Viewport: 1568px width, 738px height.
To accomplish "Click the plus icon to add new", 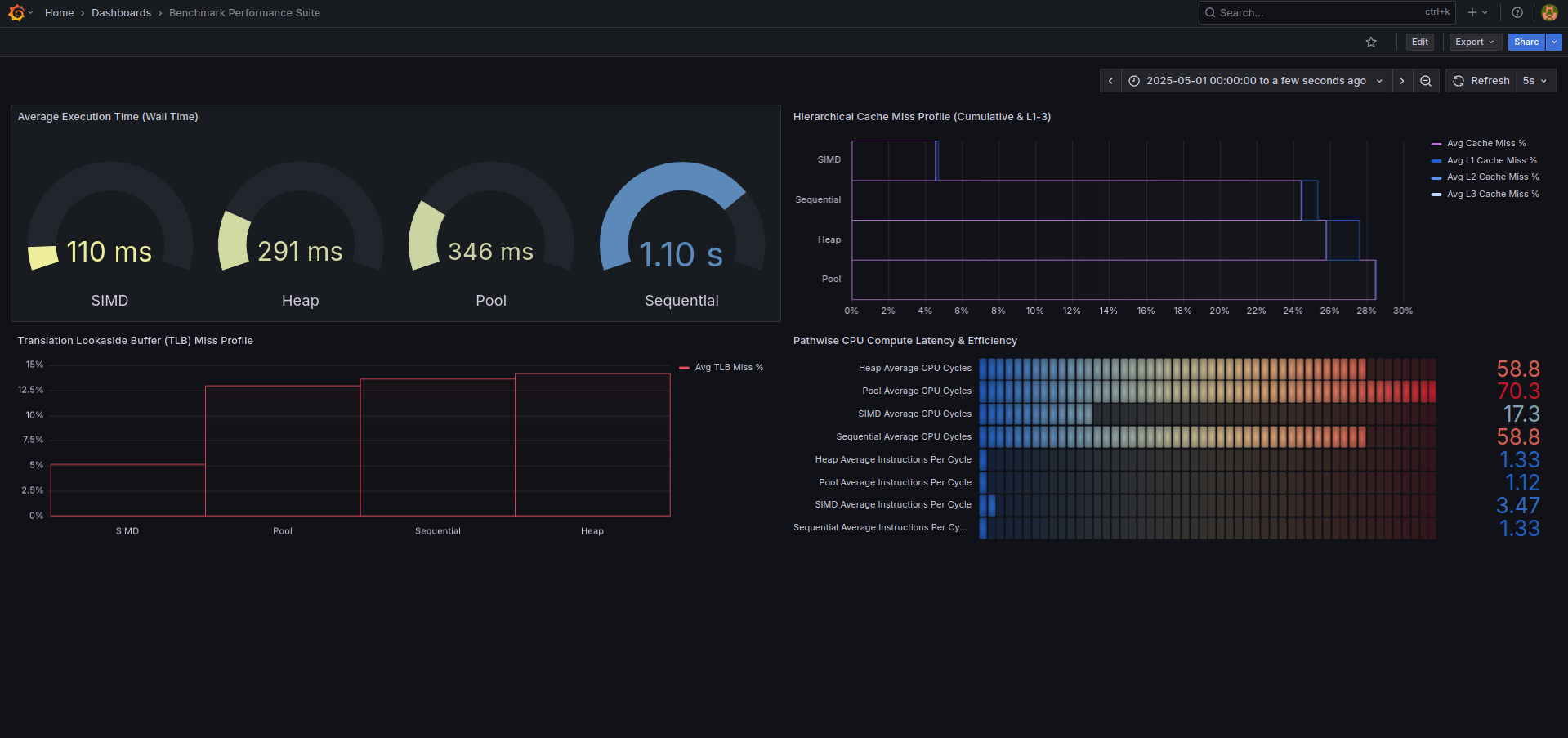I will click(1473, 12).
